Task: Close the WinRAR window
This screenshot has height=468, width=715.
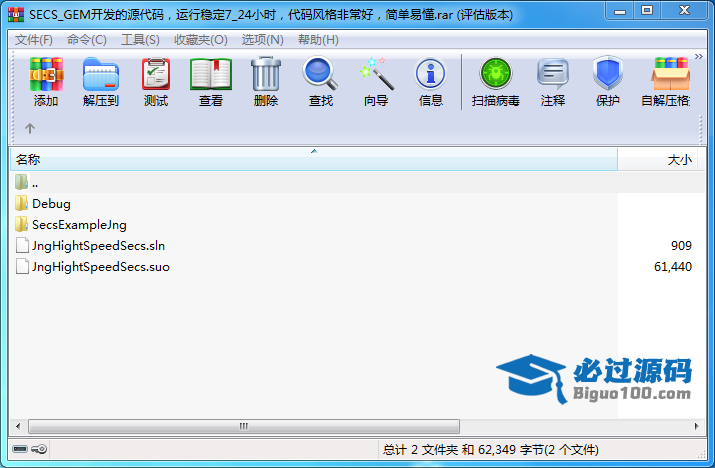Action: click(x=684, y=11)
